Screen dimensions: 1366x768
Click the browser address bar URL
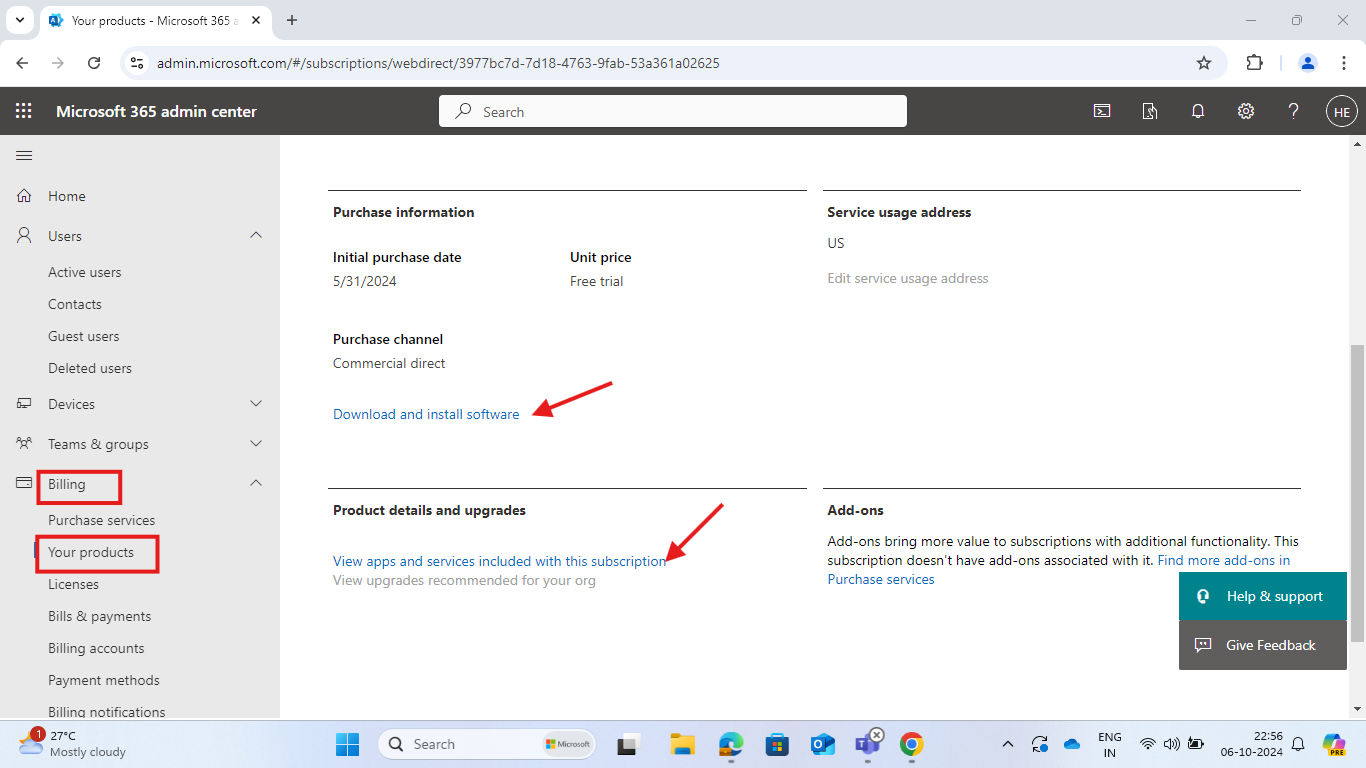point(438,63)
